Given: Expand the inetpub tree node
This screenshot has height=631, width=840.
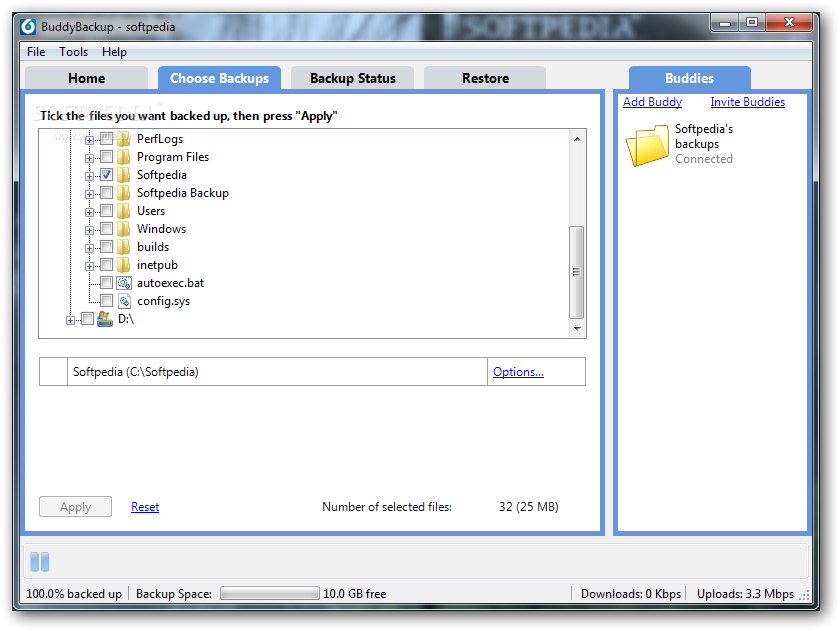Looking at the screenshot, I should (x=89, y=266).
